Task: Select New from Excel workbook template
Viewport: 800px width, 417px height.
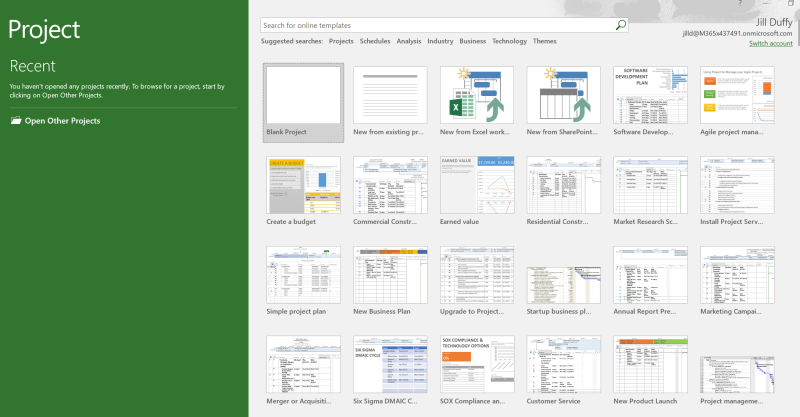Action: pyautogui.click(x=477, y=95)
